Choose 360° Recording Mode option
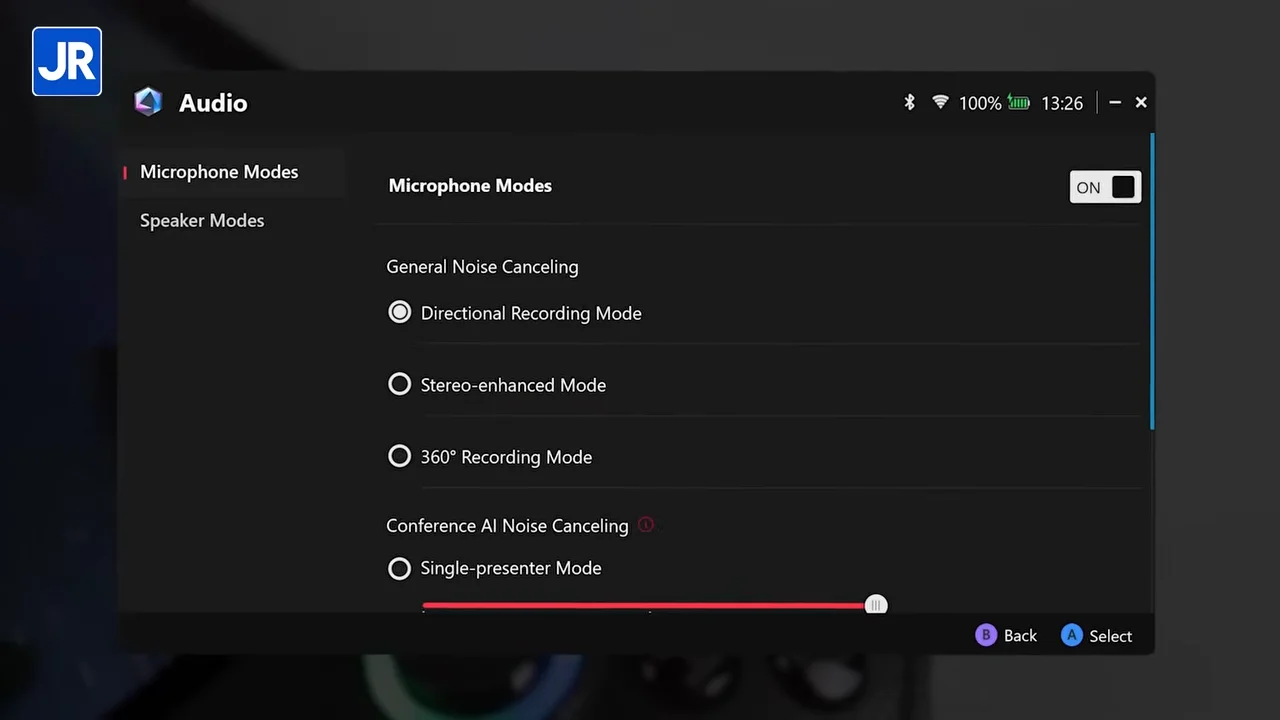Image resolution: width=1280 pixels, height=720 pixels. click(399, 457)
